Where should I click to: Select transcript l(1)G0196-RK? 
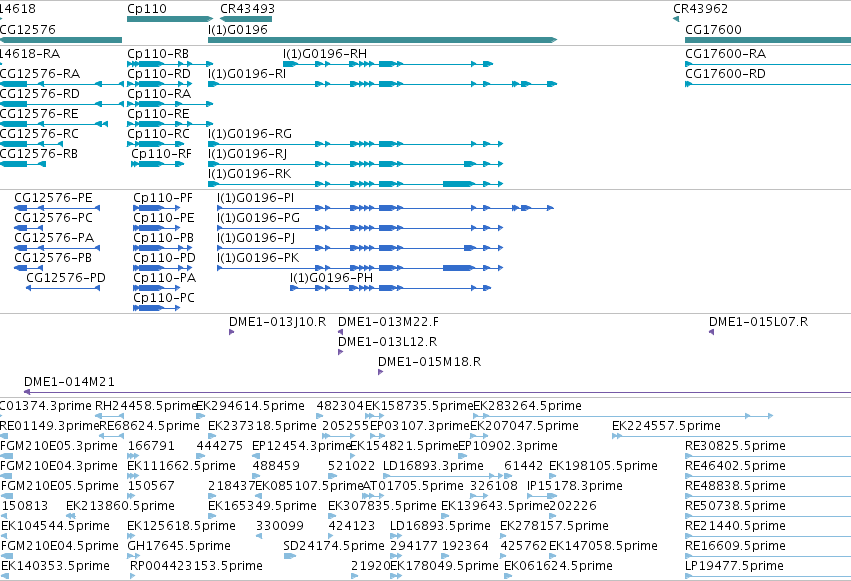(x=355, y=184)
